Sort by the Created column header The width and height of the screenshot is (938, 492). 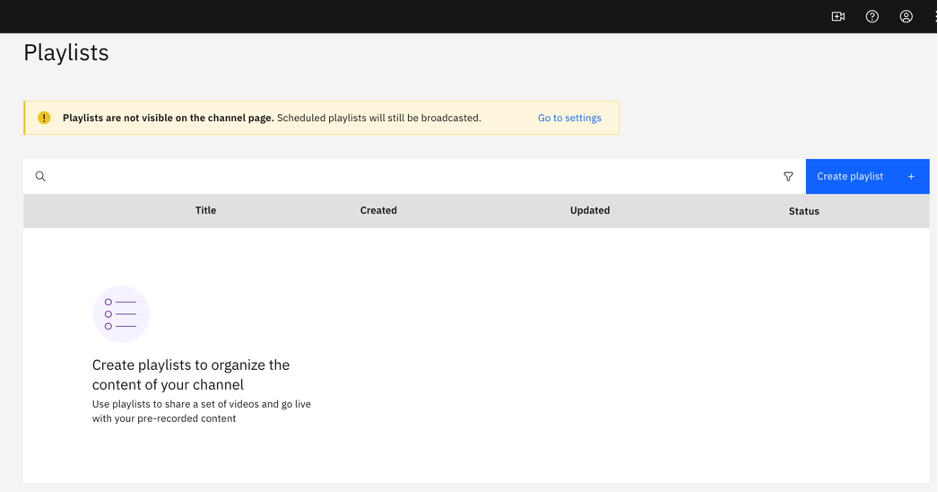pos(378,210)
